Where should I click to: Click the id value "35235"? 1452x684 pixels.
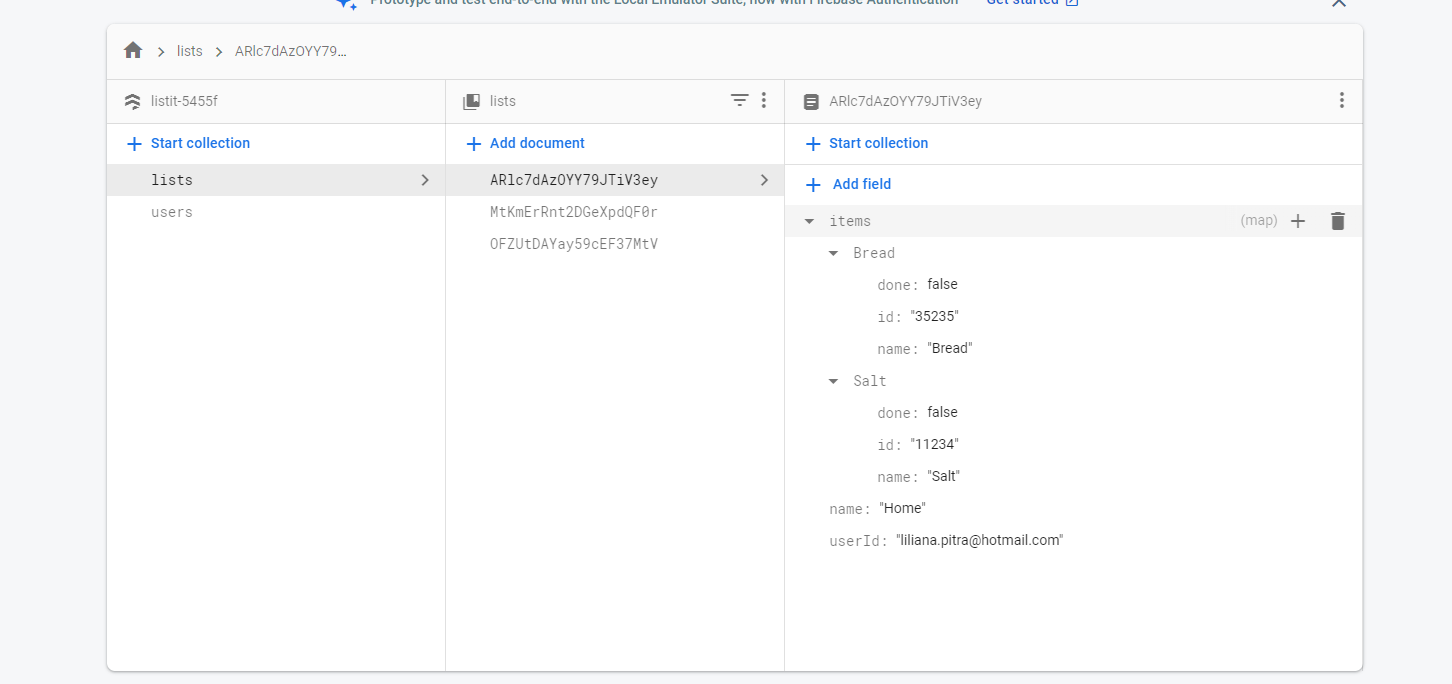(x=935, y=316)
